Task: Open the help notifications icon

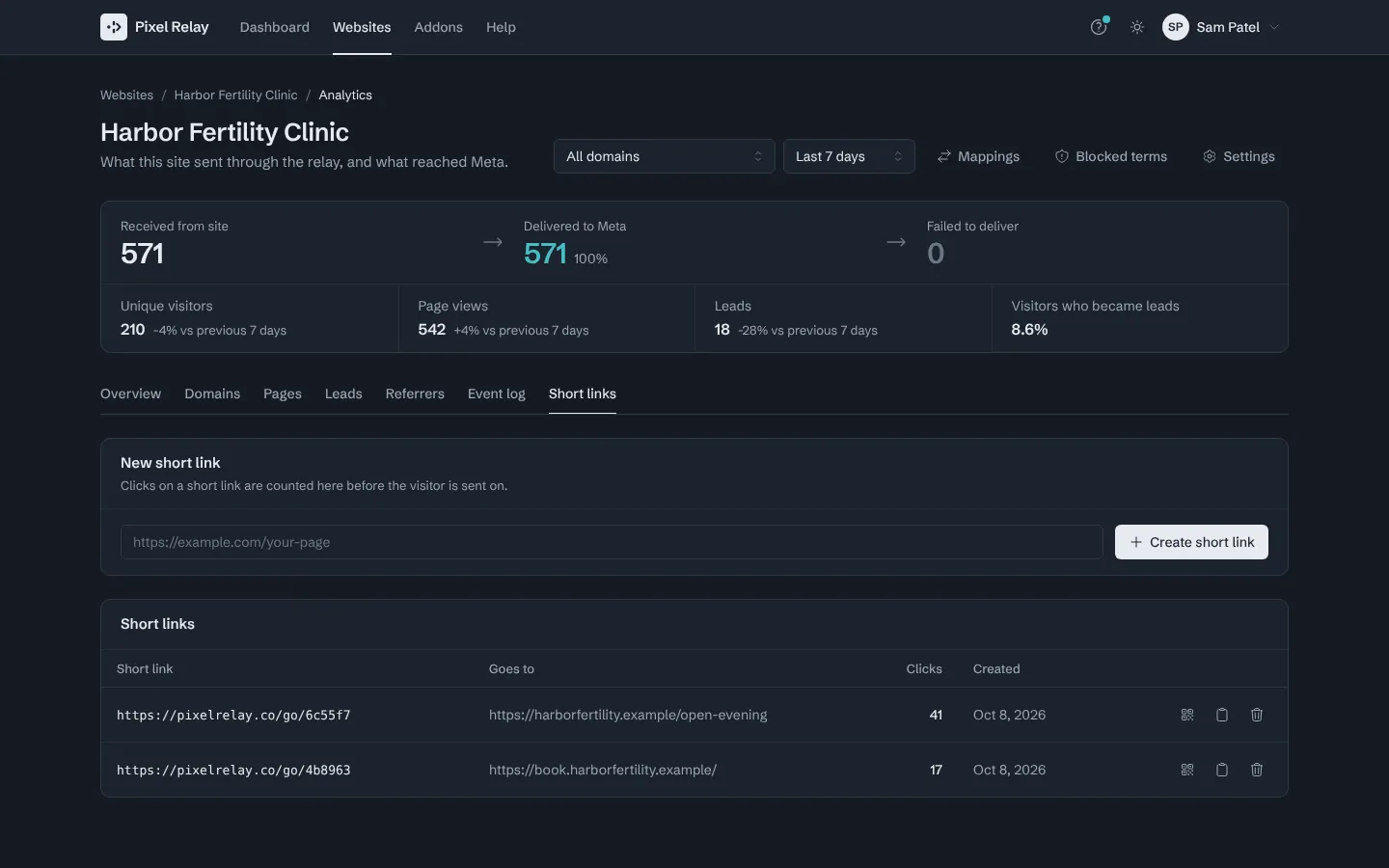Action: (x=1099, y=27)
